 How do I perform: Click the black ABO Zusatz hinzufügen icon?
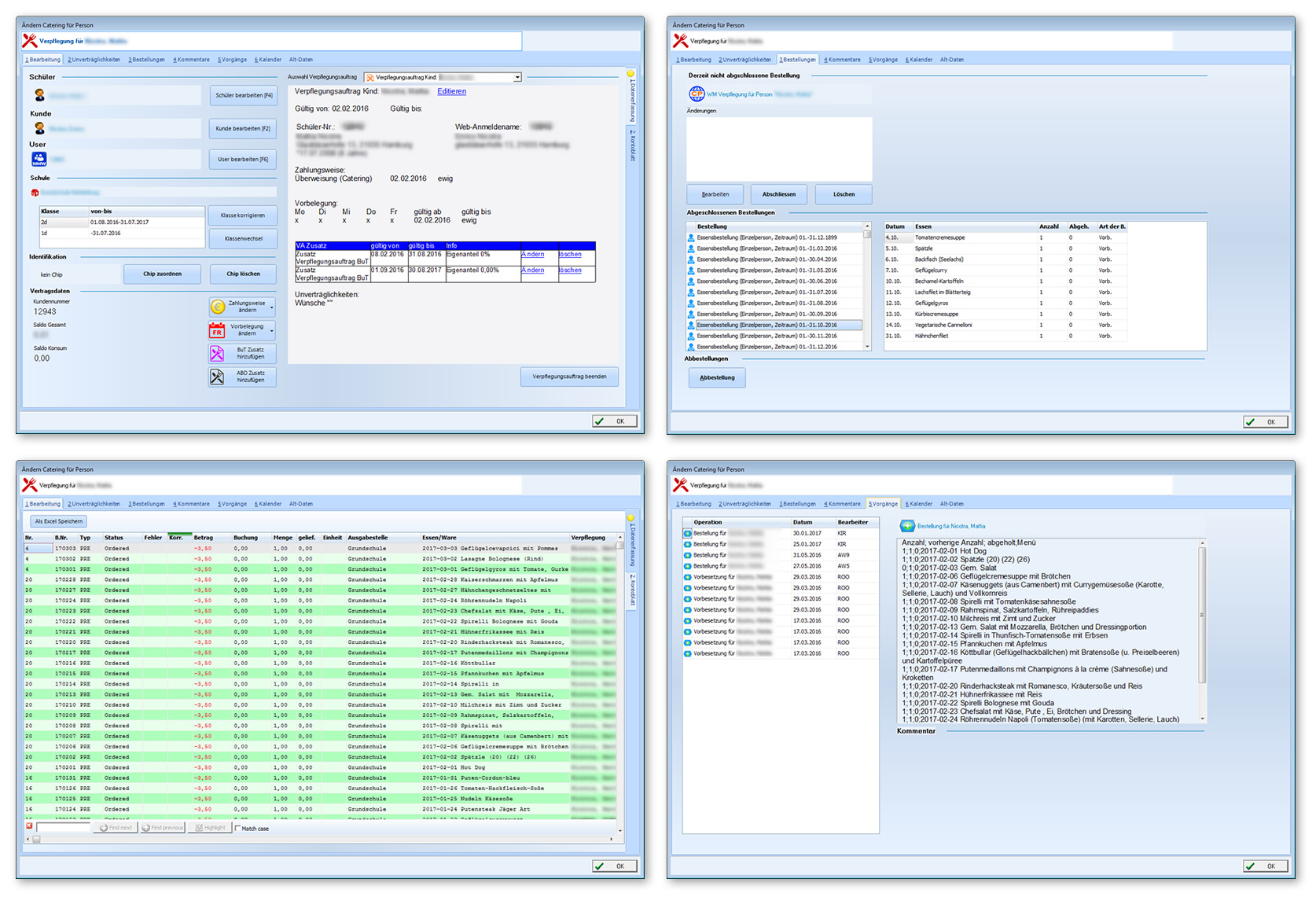pos(218,377)
